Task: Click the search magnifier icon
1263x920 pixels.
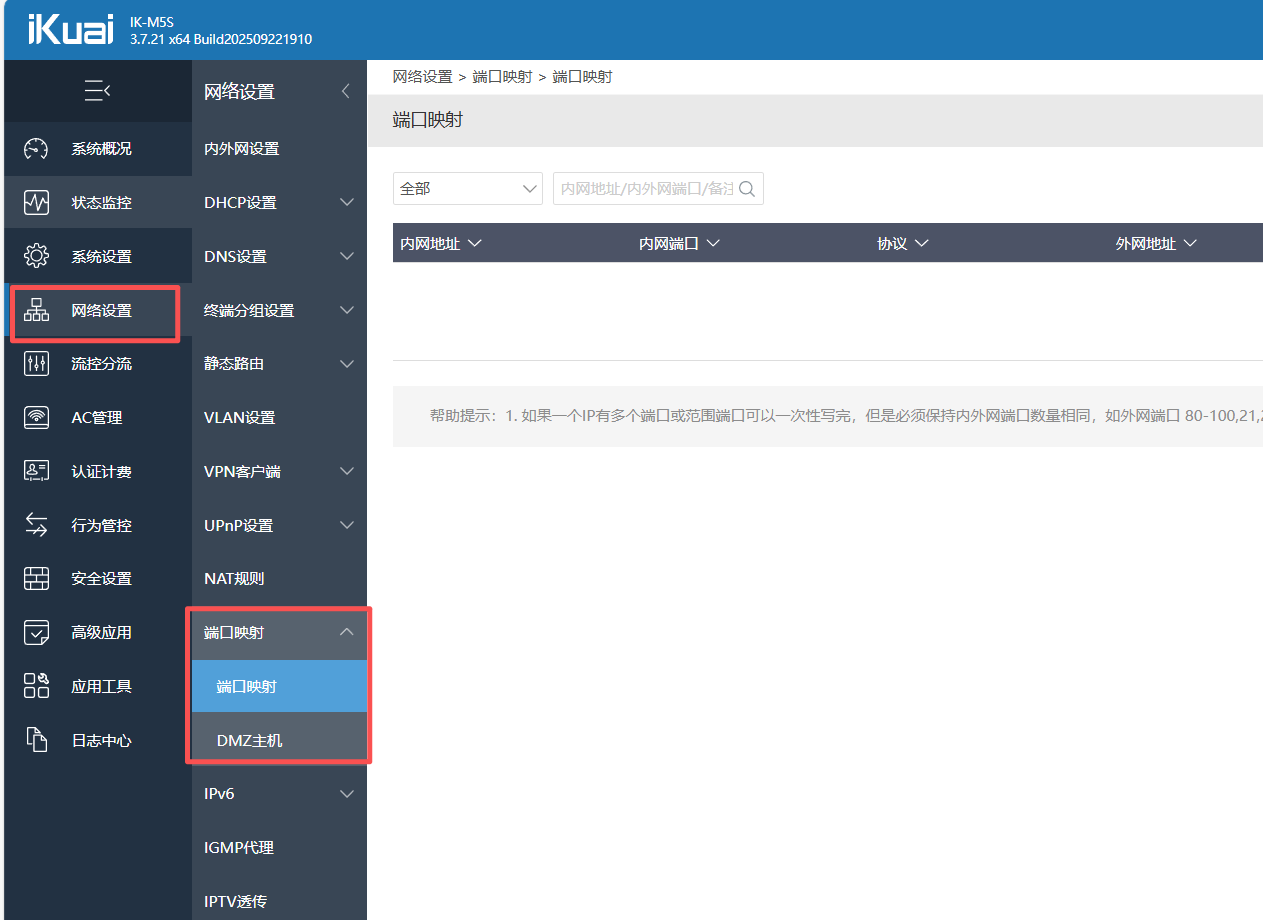Action: point(747,189)
